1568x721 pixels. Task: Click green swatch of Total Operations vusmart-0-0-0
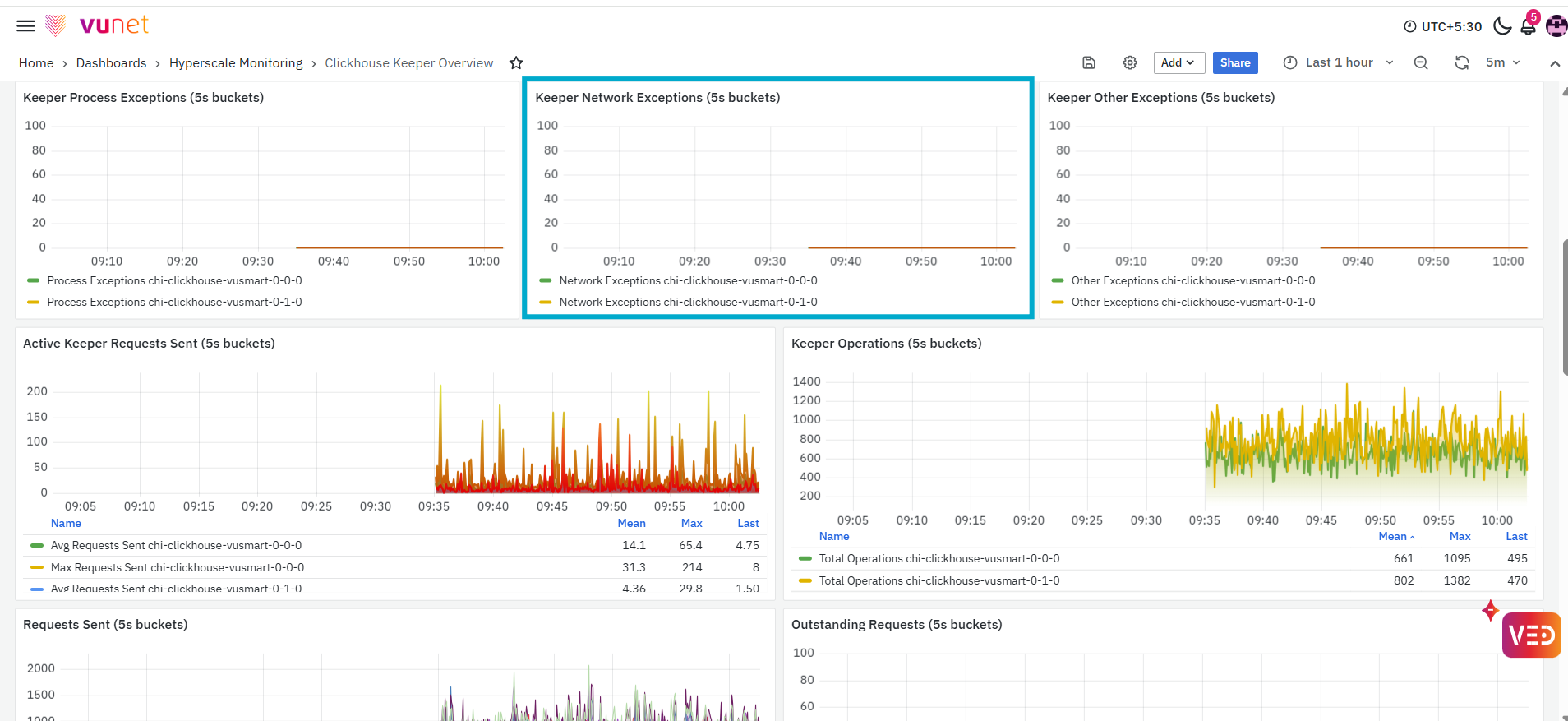click(805, 559)
